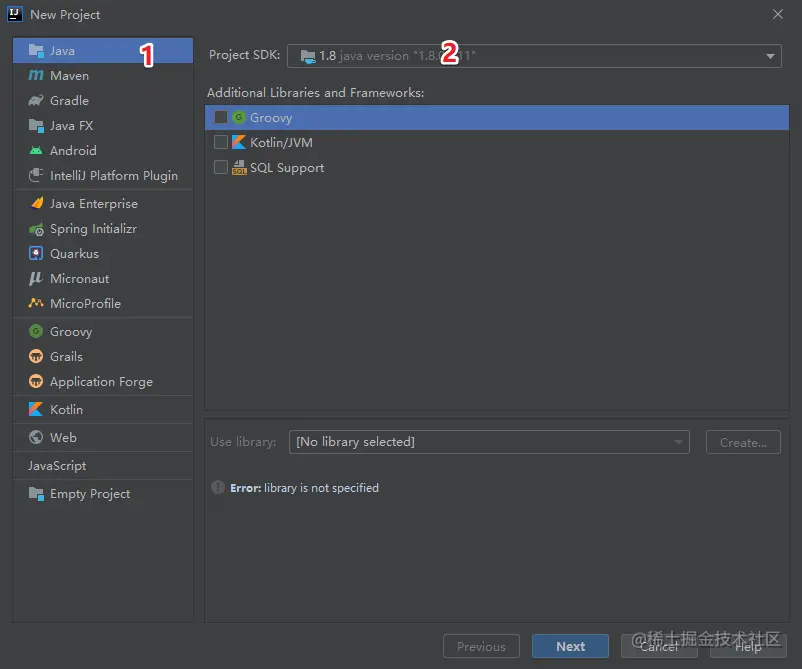
Task: Click the Kotlin icon in the sidebar
Action: click(36, 409)
